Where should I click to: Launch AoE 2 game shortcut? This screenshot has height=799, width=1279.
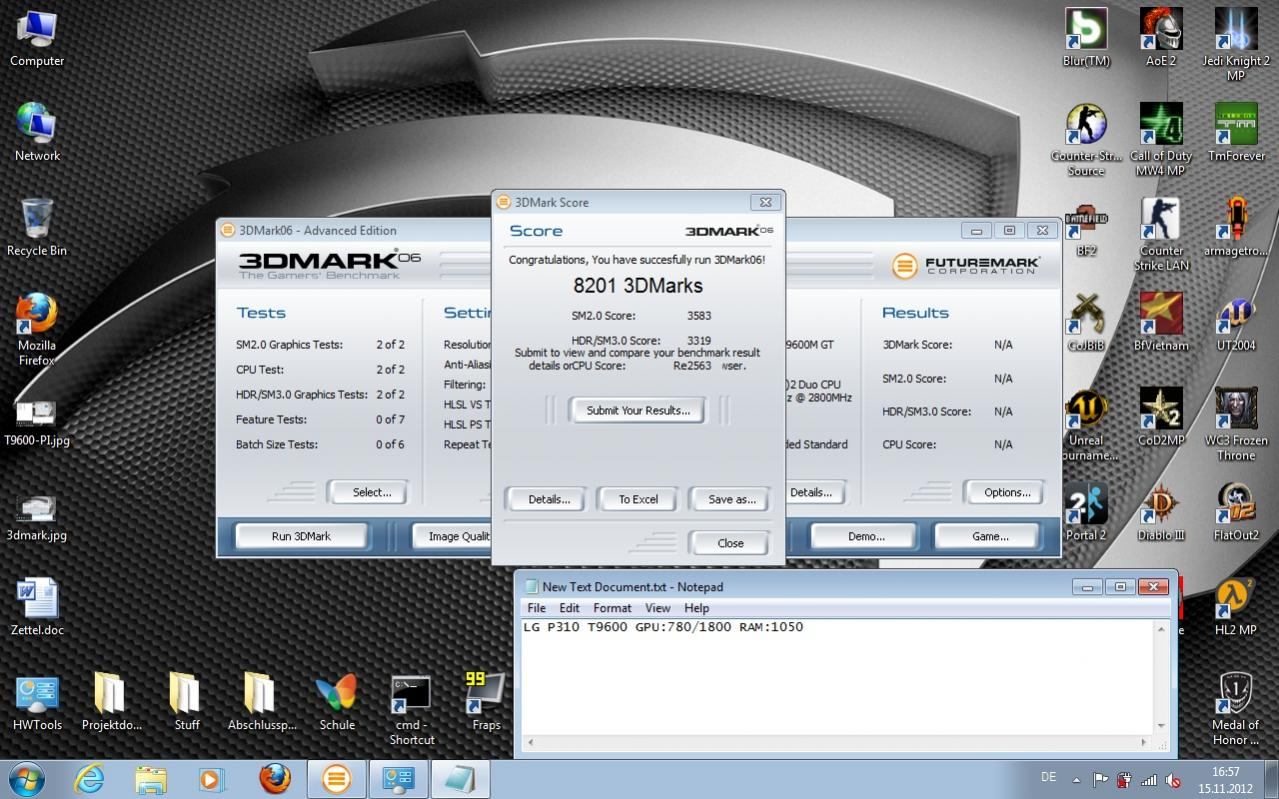click(1161, 38)
